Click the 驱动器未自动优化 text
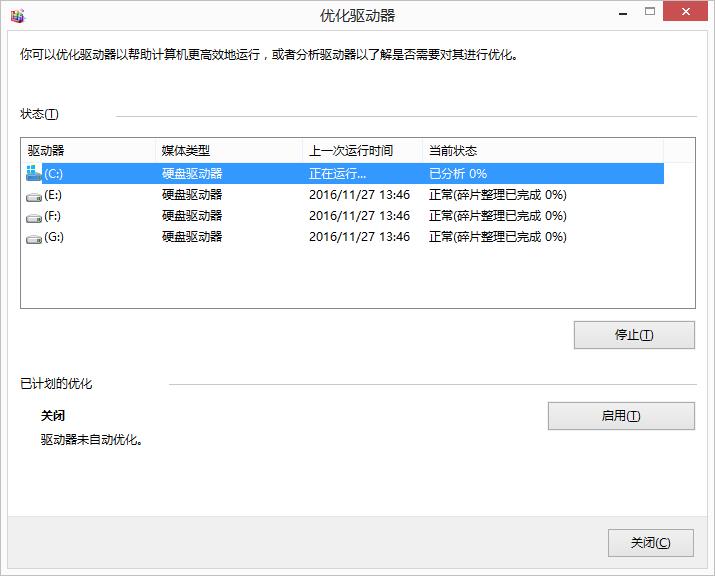The image size is (715, 576). 91,440
